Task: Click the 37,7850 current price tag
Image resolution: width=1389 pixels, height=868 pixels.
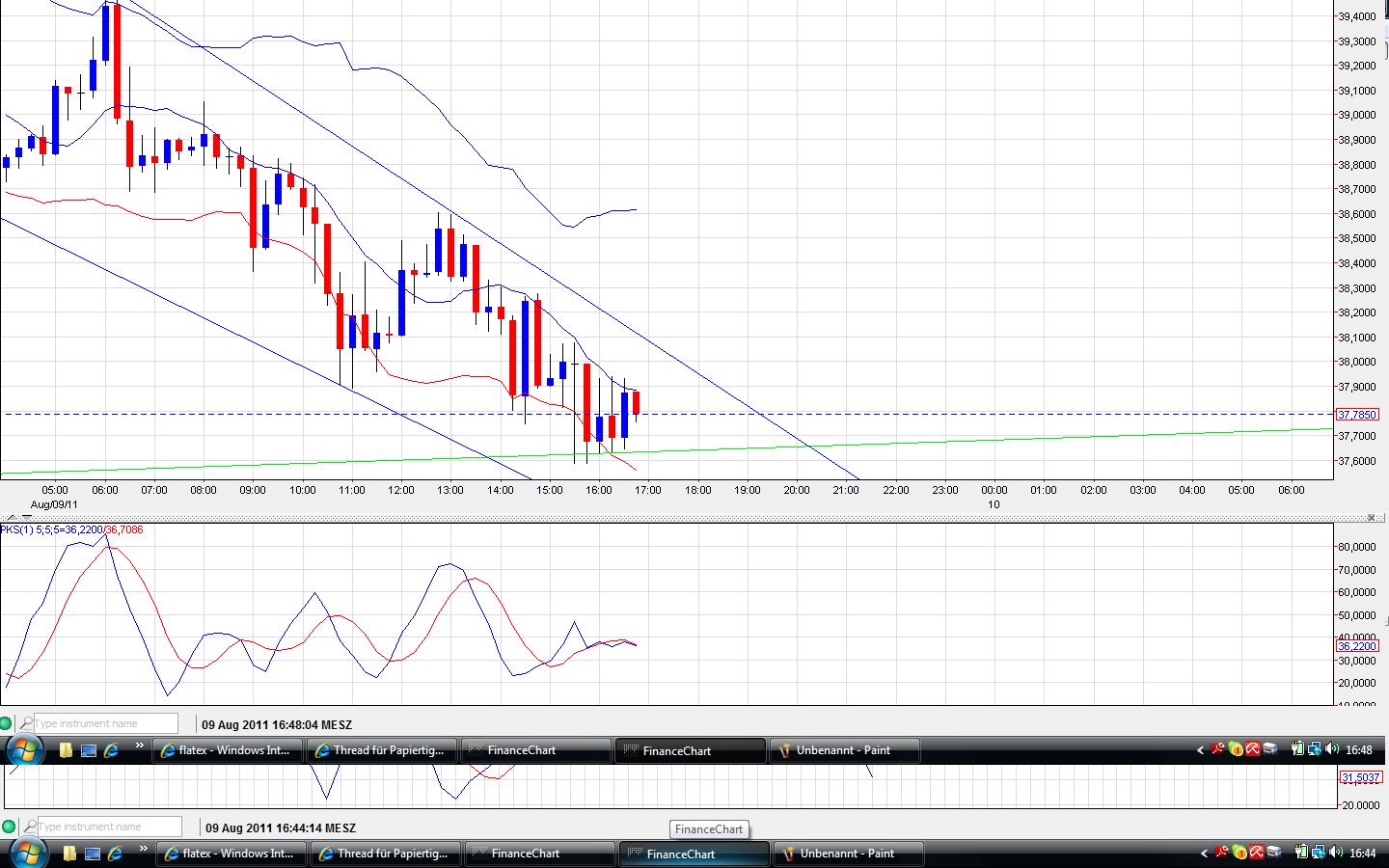Action: click(x=1357, y=415)
